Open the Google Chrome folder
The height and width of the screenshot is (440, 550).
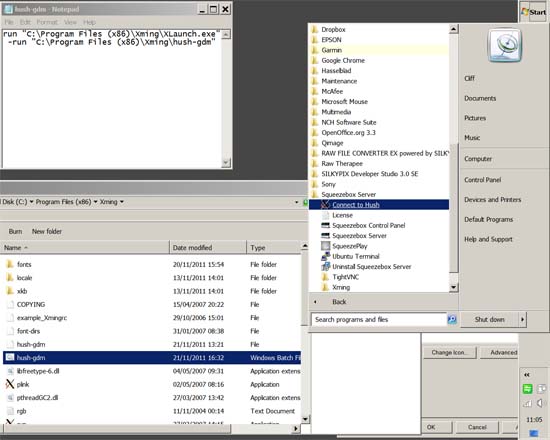click(343, 60)
